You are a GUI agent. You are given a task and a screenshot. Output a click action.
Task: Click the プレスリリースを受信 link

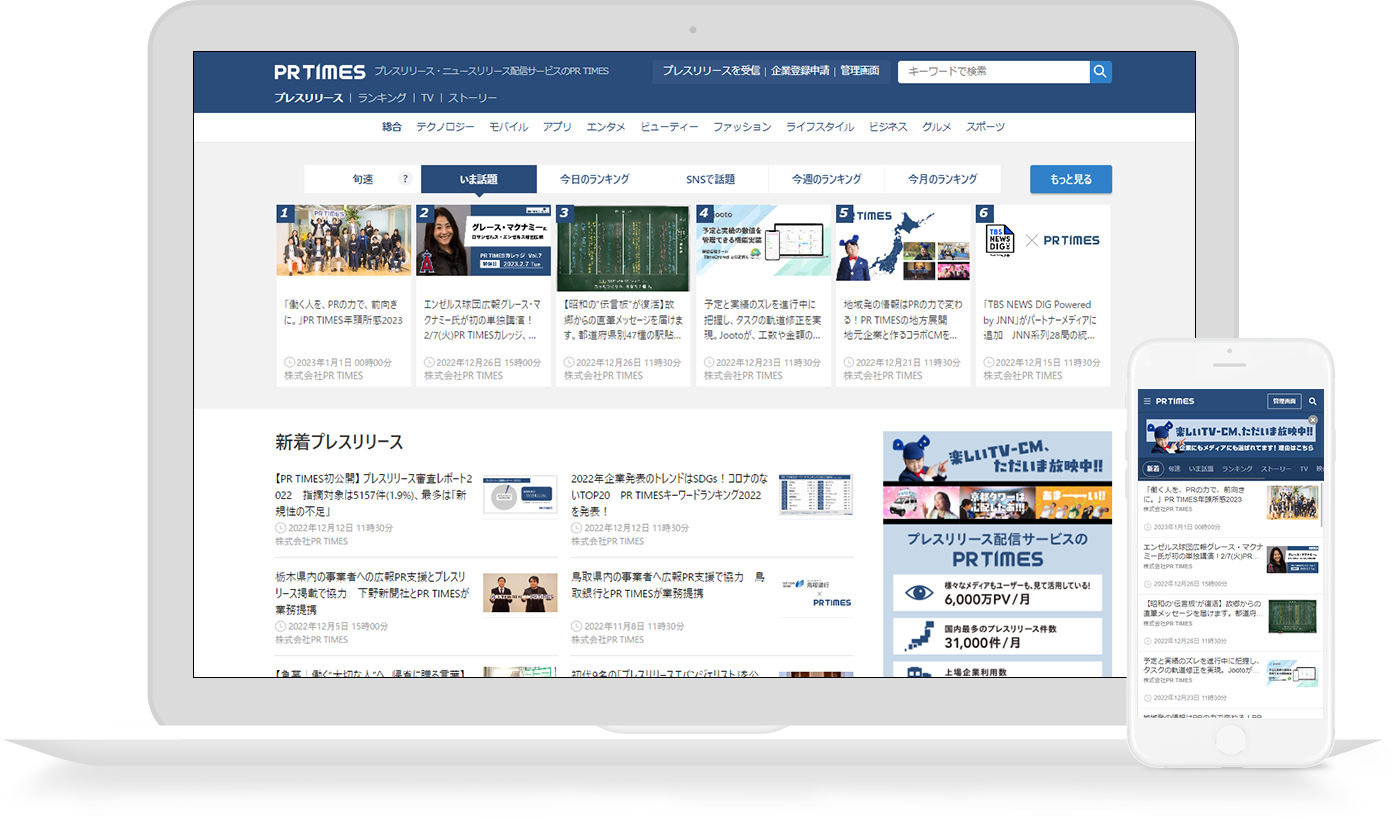pos(711,71)
